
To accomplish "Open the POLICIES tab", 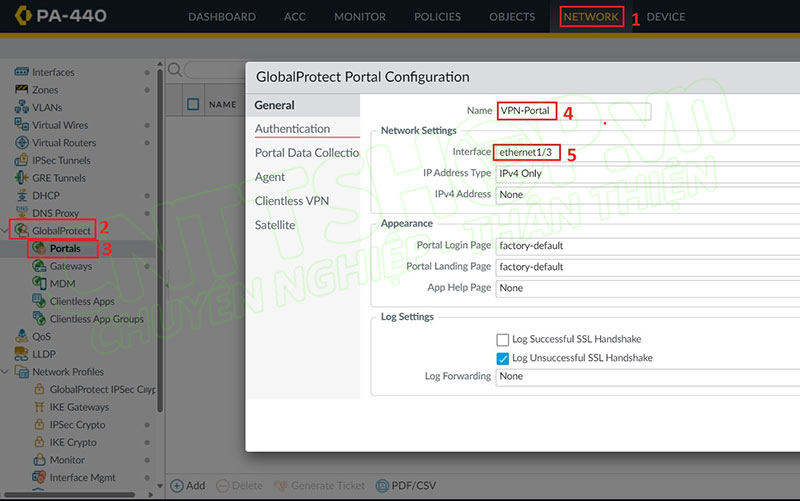I will [x=437, y=17].
